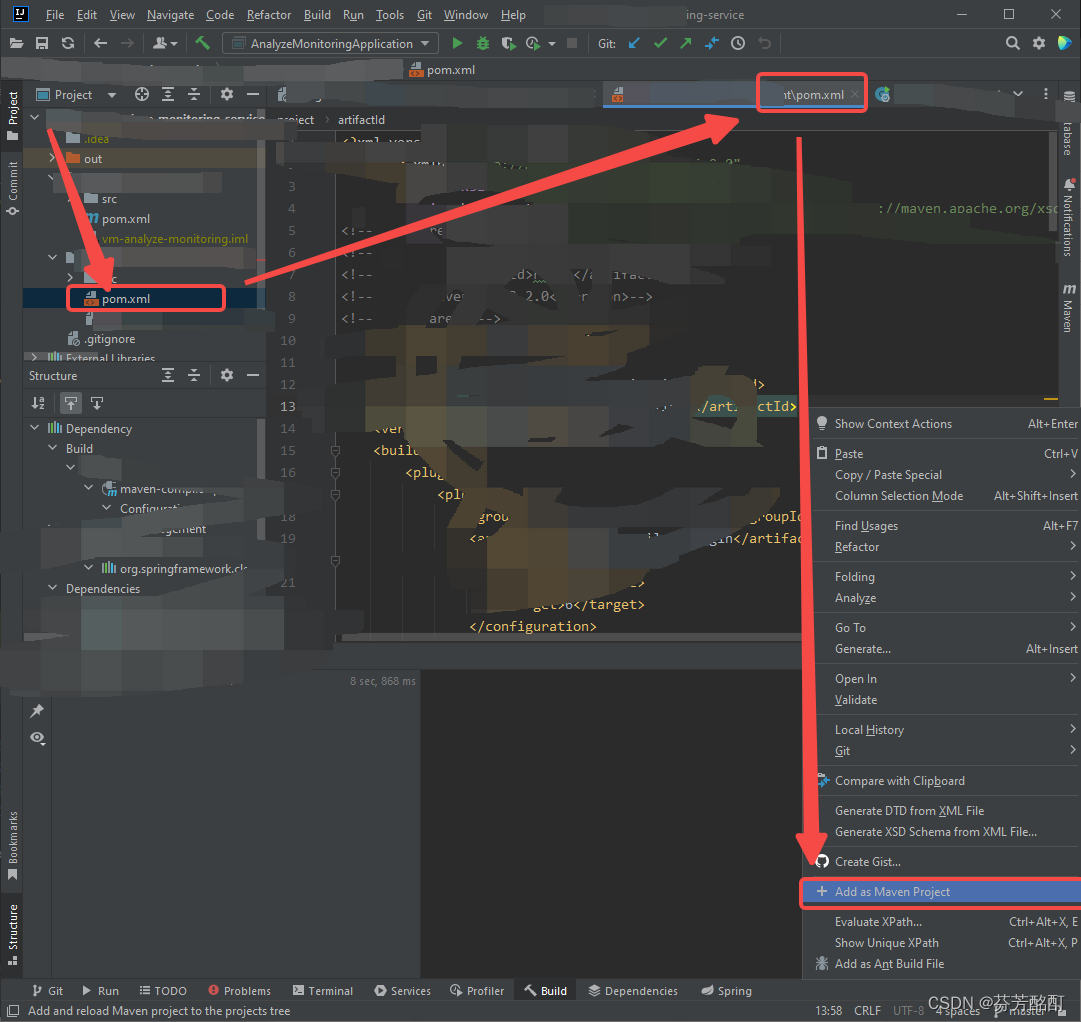Run application with green play icon
This screenshot has width=1081, height=1022.
pos(457,43)
